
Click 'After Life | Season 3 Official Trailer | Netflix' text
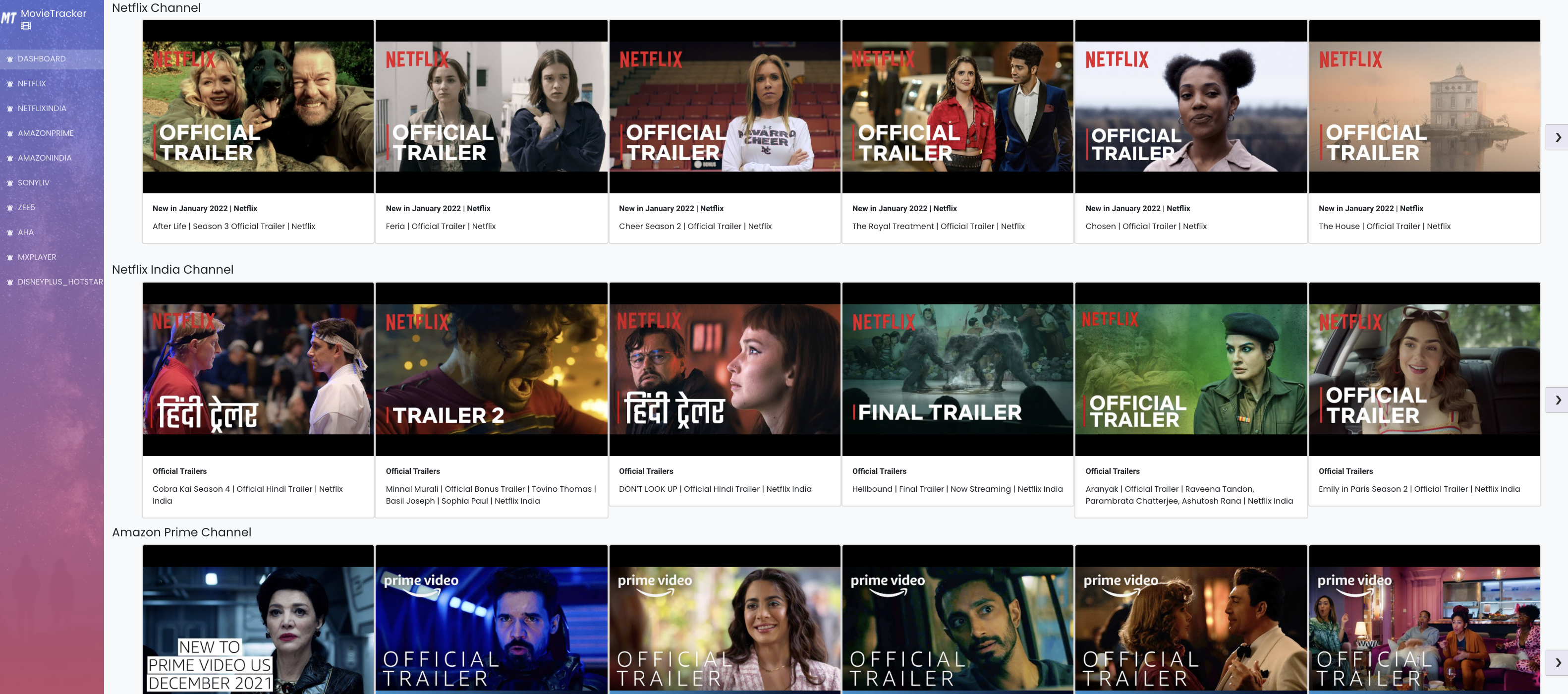[234, 227]
